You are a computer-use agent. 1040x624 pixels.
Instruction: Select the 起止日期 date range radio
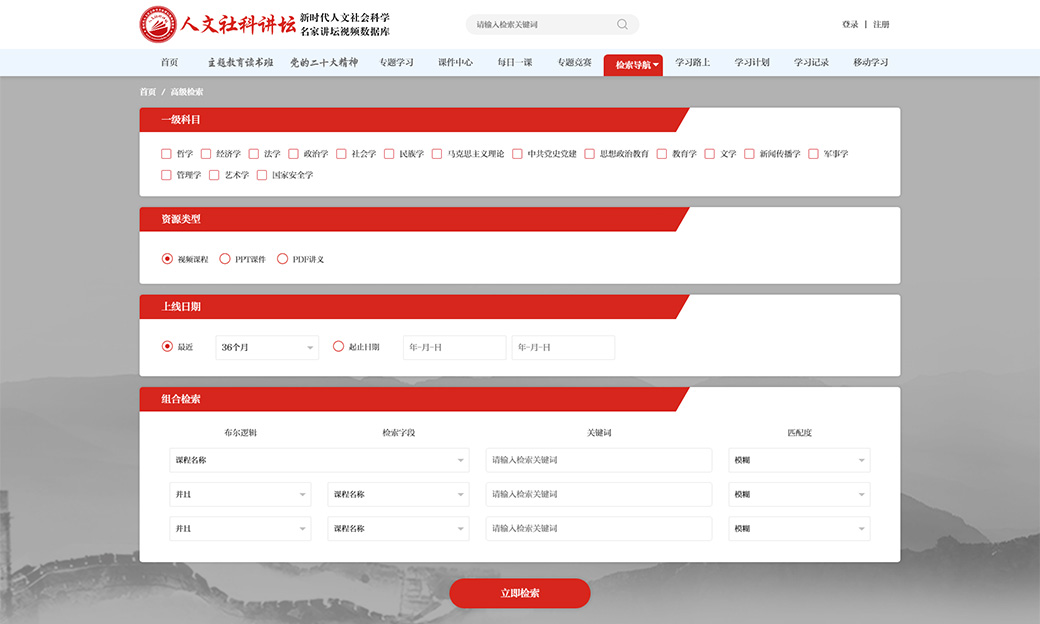pos(338,347)
